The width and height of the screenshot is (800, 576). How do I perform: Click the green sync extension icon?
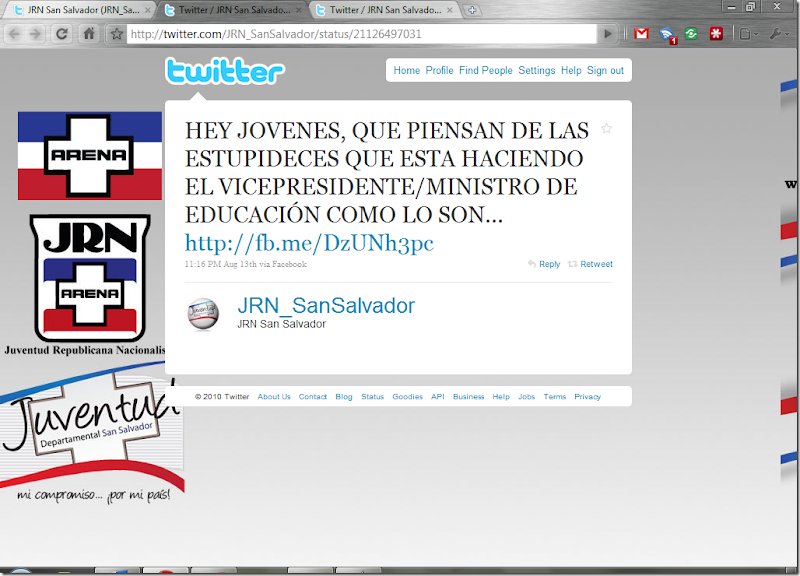(691, 34)
